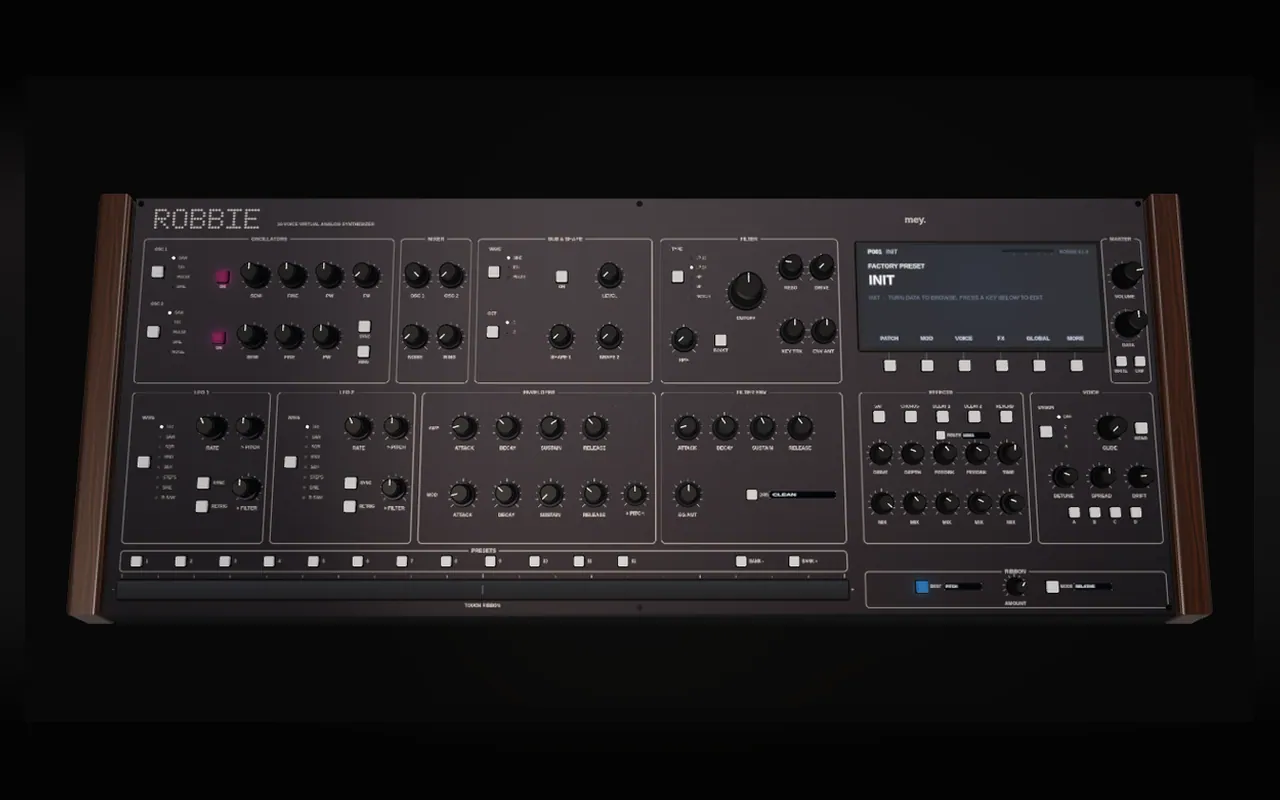Click the ribbon AMOUNT knob
The width and height of the screenshot is (1280, 800).
click(x=1015, y=586)
